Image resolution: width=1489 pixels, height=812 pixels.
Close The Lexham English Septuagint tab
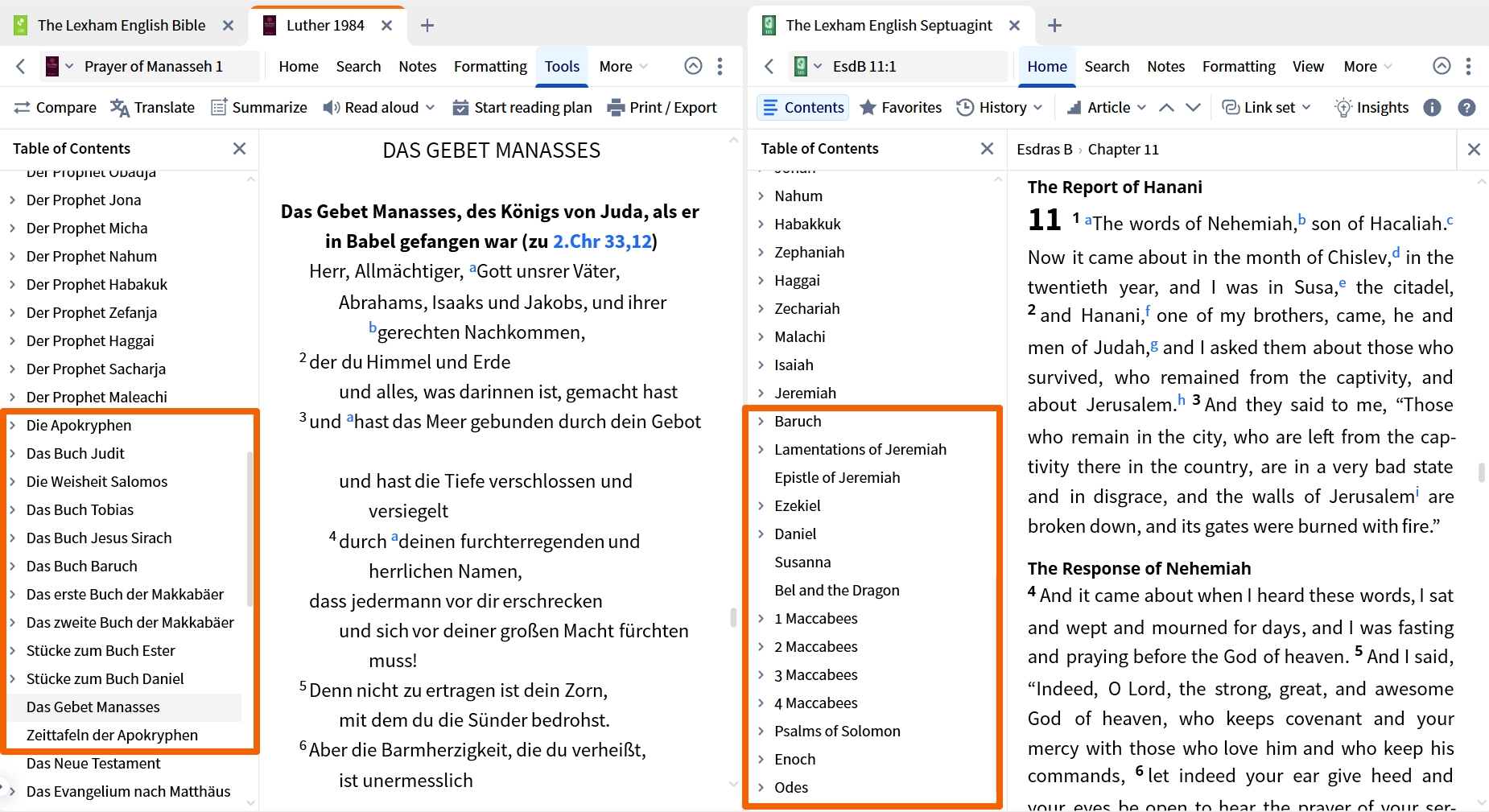[x=1014, y=26]
